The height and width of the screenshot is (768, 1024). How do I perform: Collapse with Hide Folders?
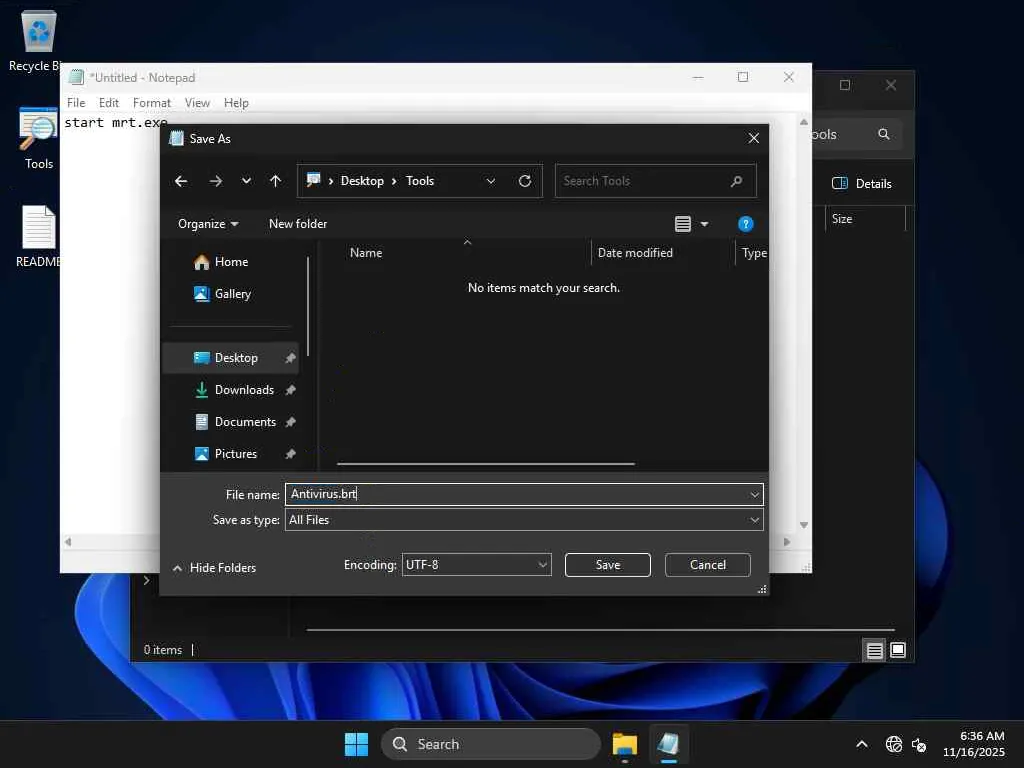coord(214,568)
